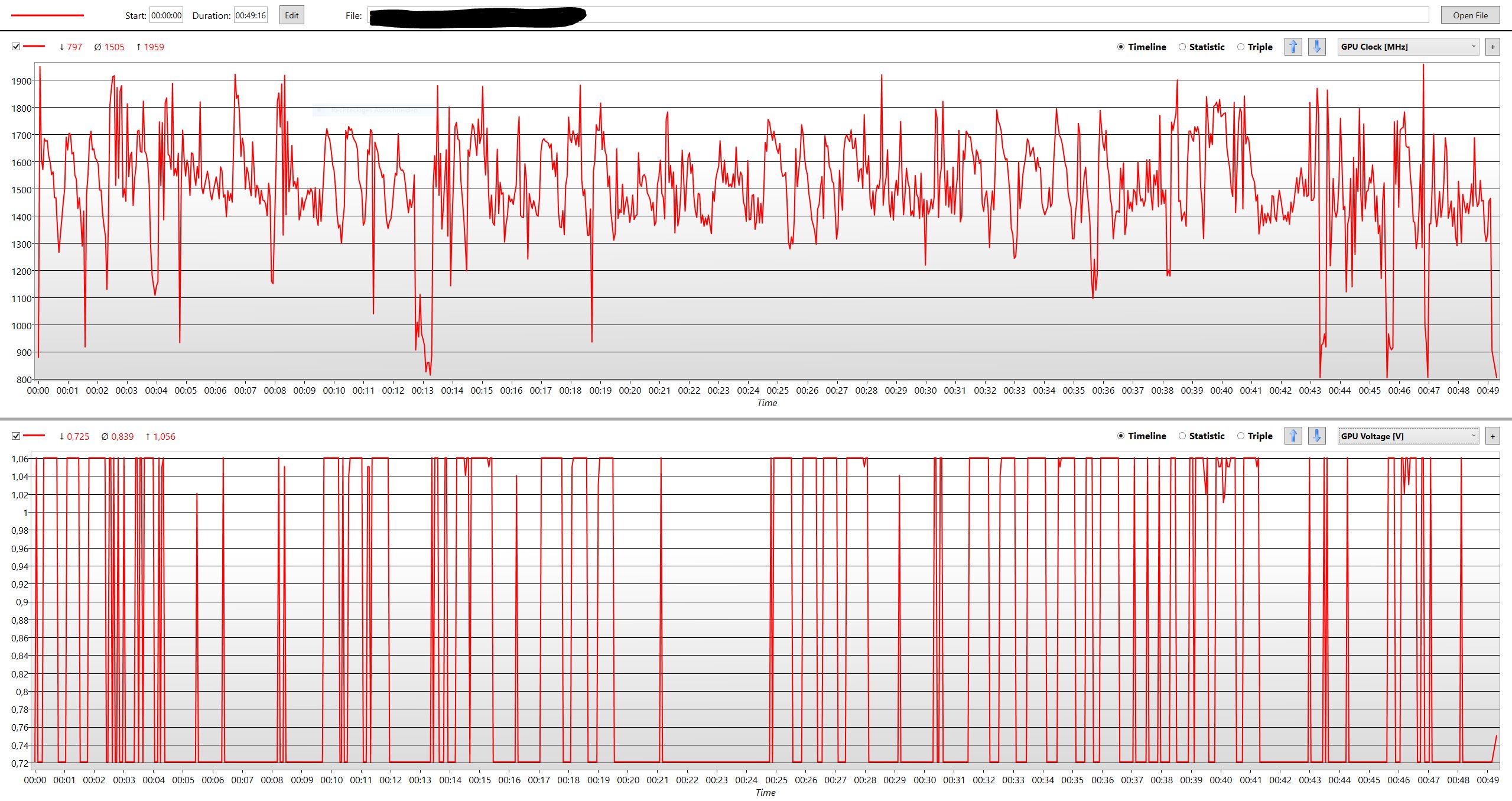The height and width of the screenshot is (801, 1512).
Task: Click the Open File button
Action: click(1470, 15)
